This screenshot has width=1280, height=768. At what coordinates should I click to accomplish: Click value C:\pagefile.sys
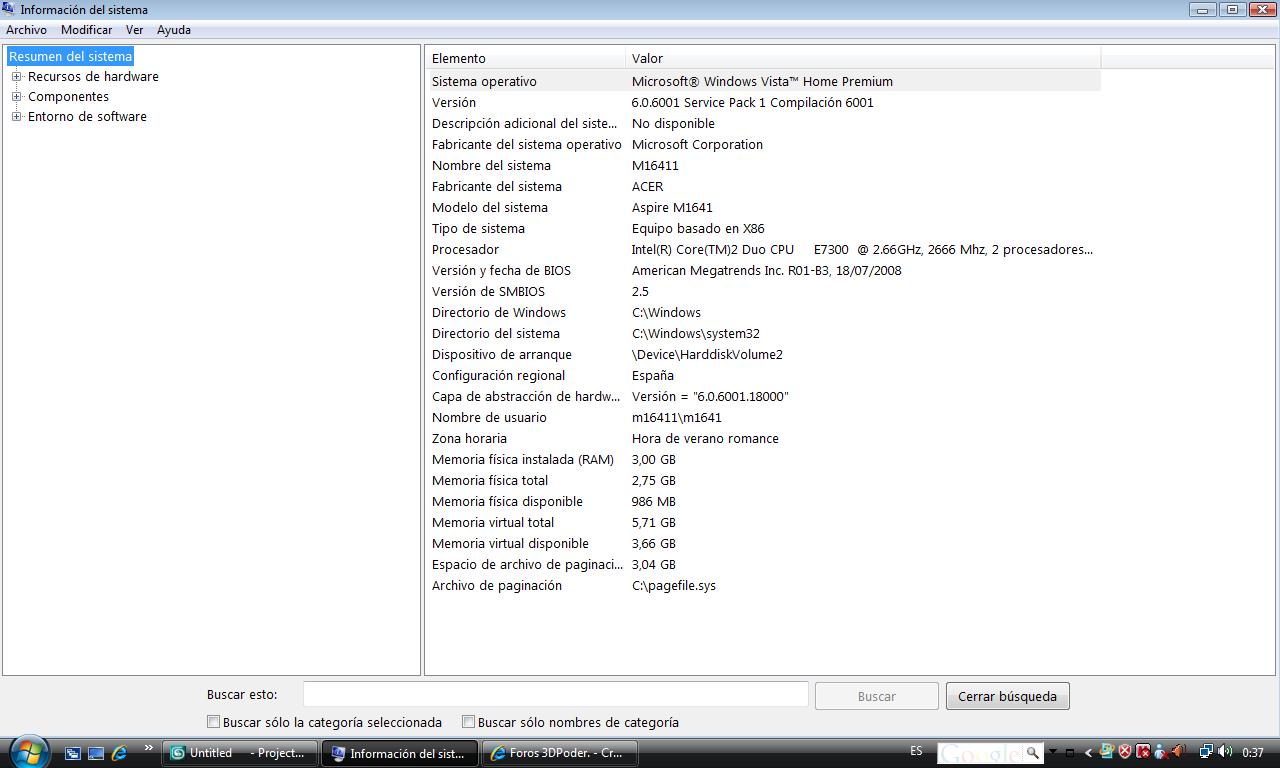[x=674, y=585]
